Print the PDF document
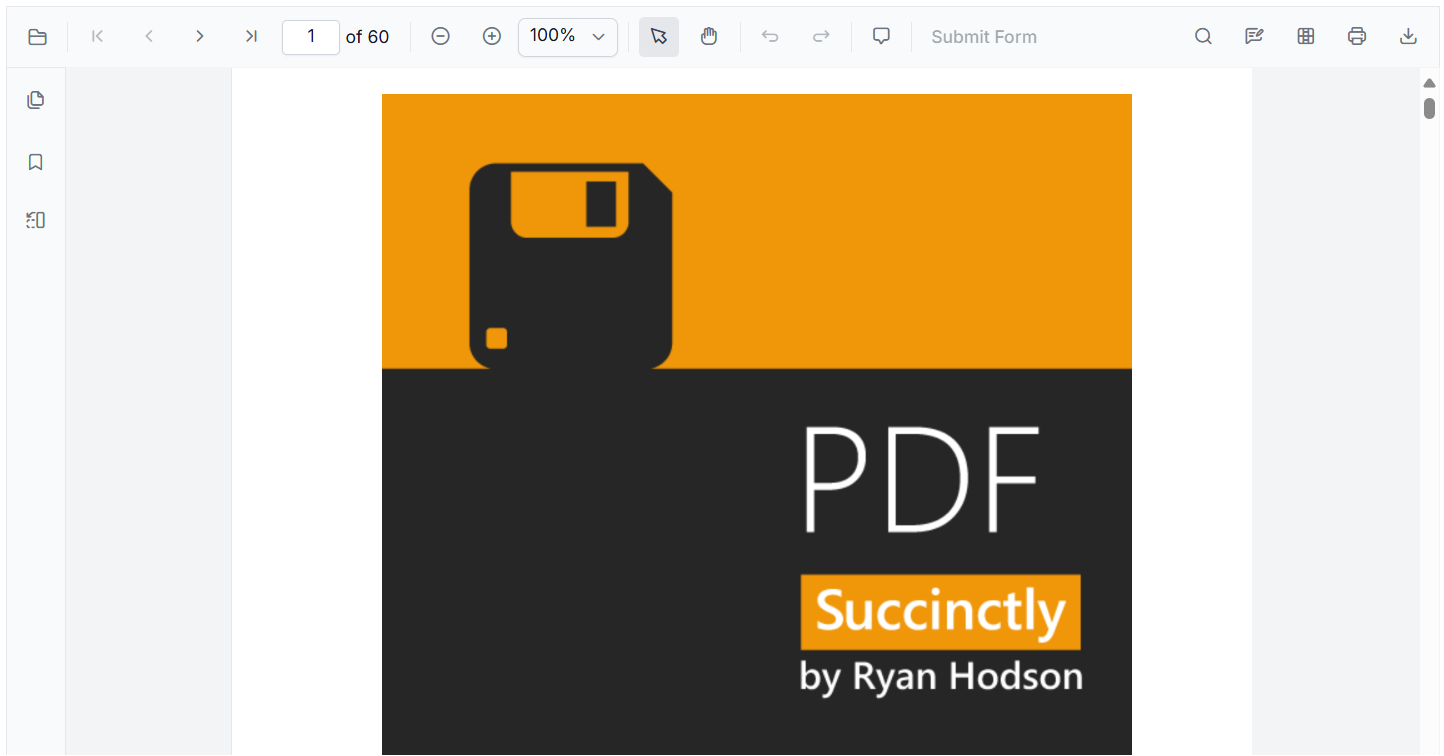The image size is (1444, 756). point(1357,37)
